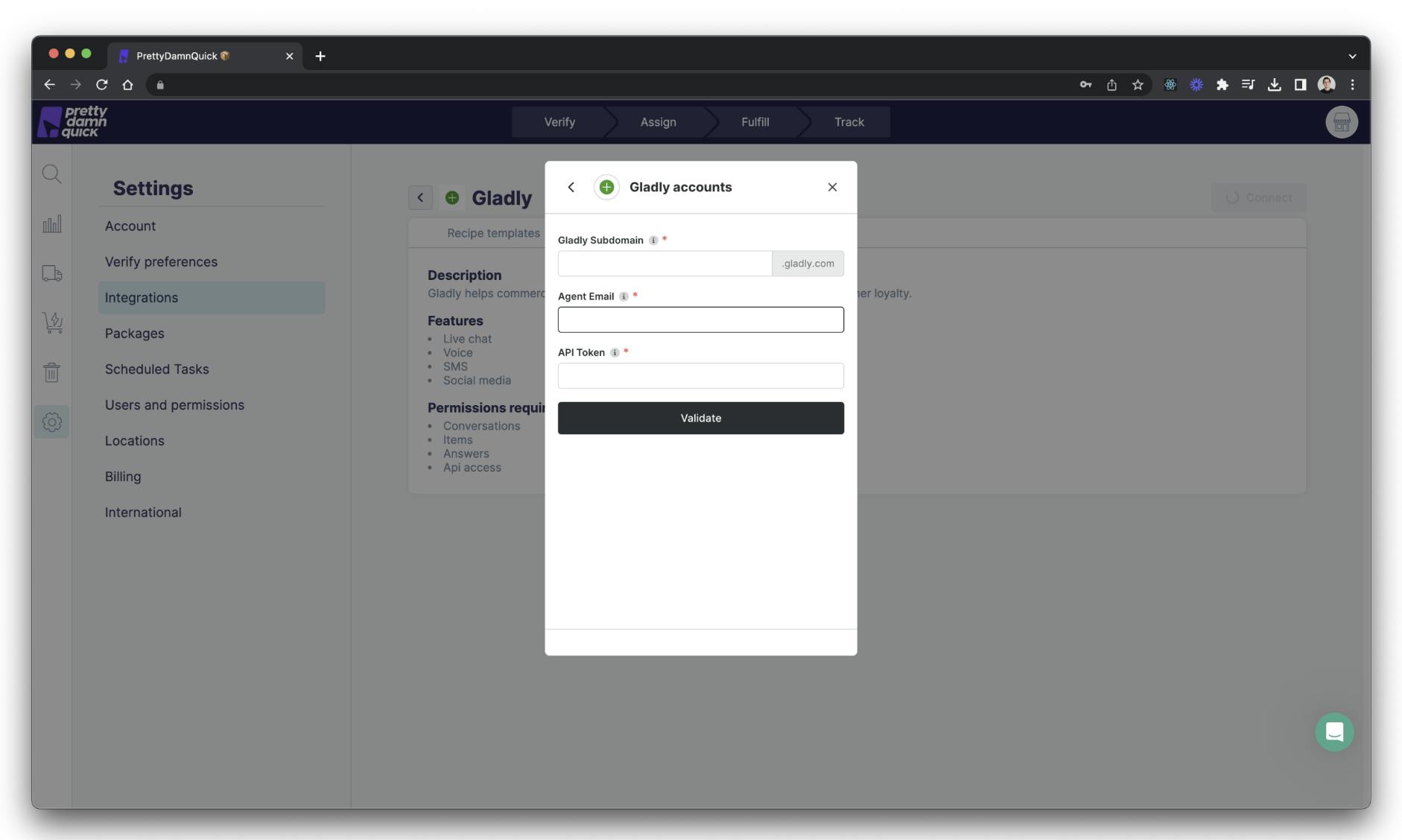Image resolution: width=1402 pixels, height=840 pixels.
Task: Switch to the Fulfill step
Action: tap(755, 122)
